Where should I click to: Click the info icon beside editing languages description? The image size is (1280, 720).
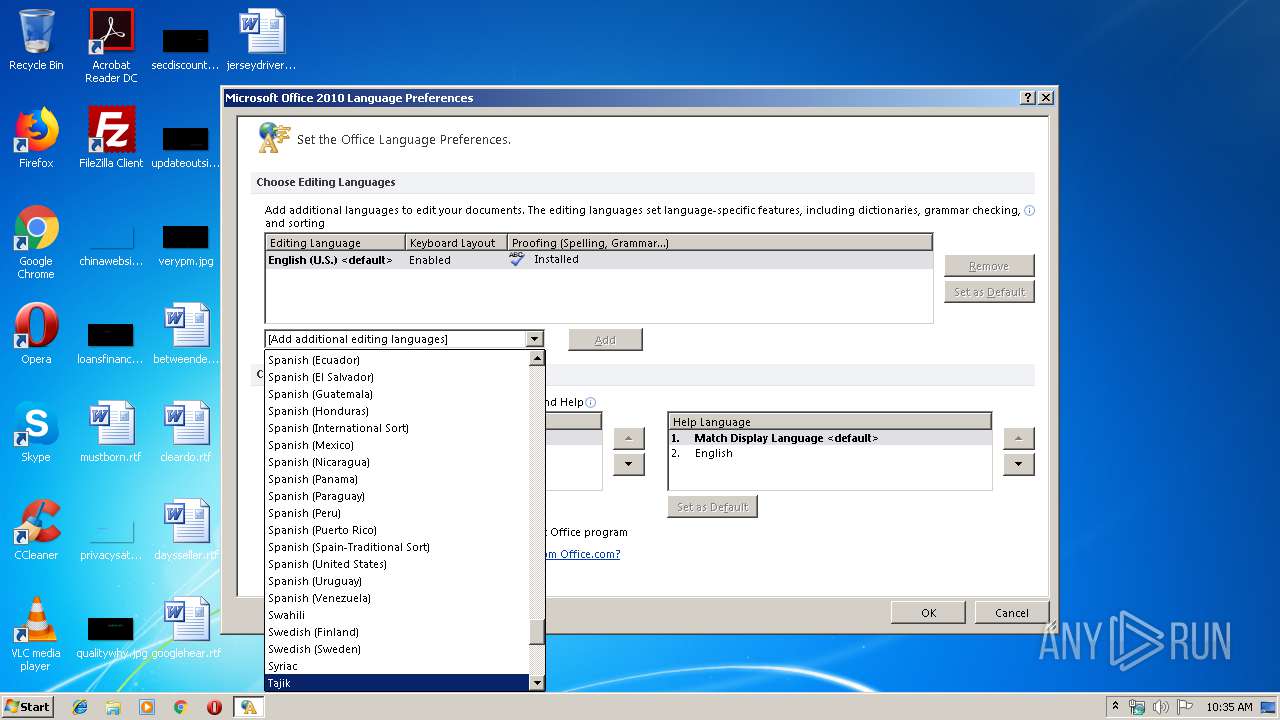(x=1030, y=211)
